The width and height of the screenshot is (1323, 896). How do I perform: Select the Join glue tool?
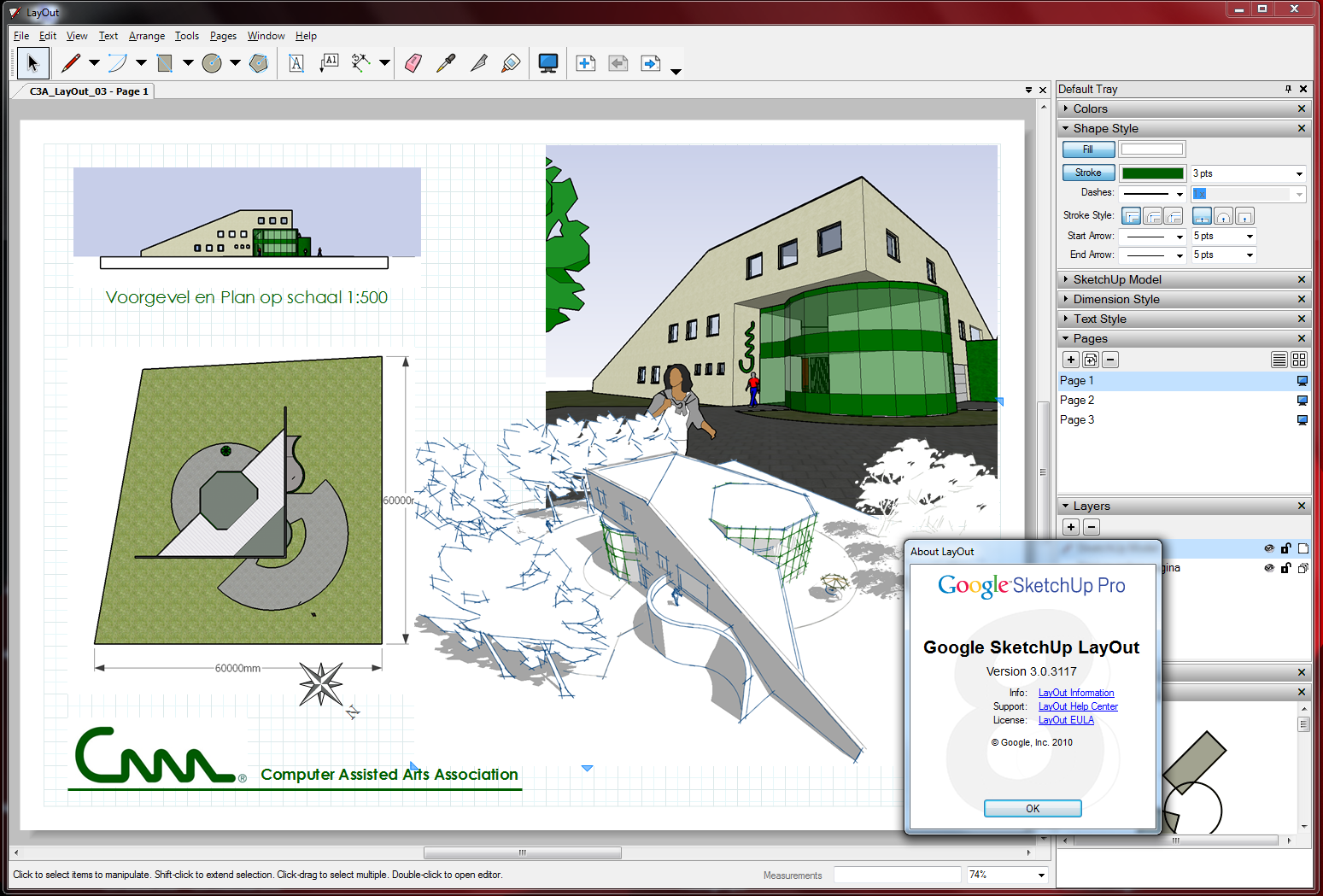511,63
